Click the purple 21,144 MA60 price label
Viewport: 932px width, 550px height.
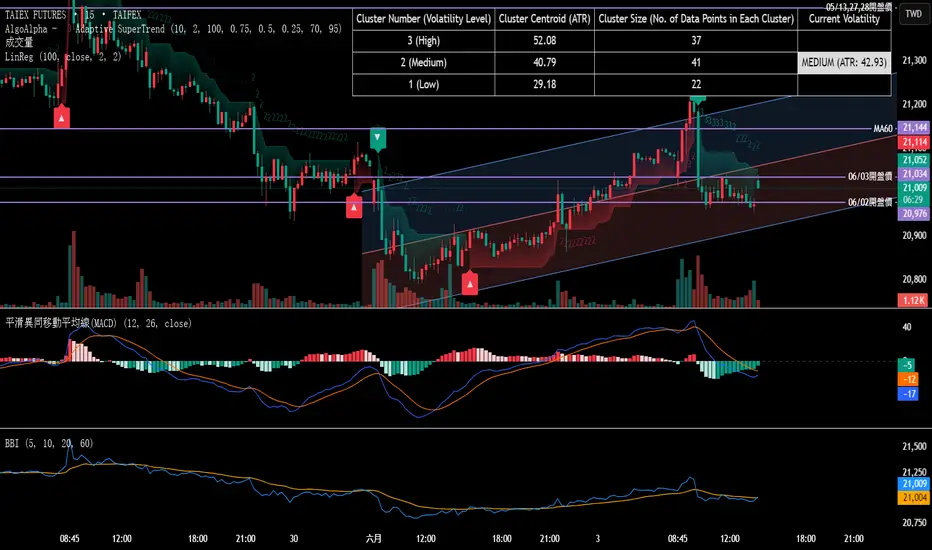pos(914,127)
